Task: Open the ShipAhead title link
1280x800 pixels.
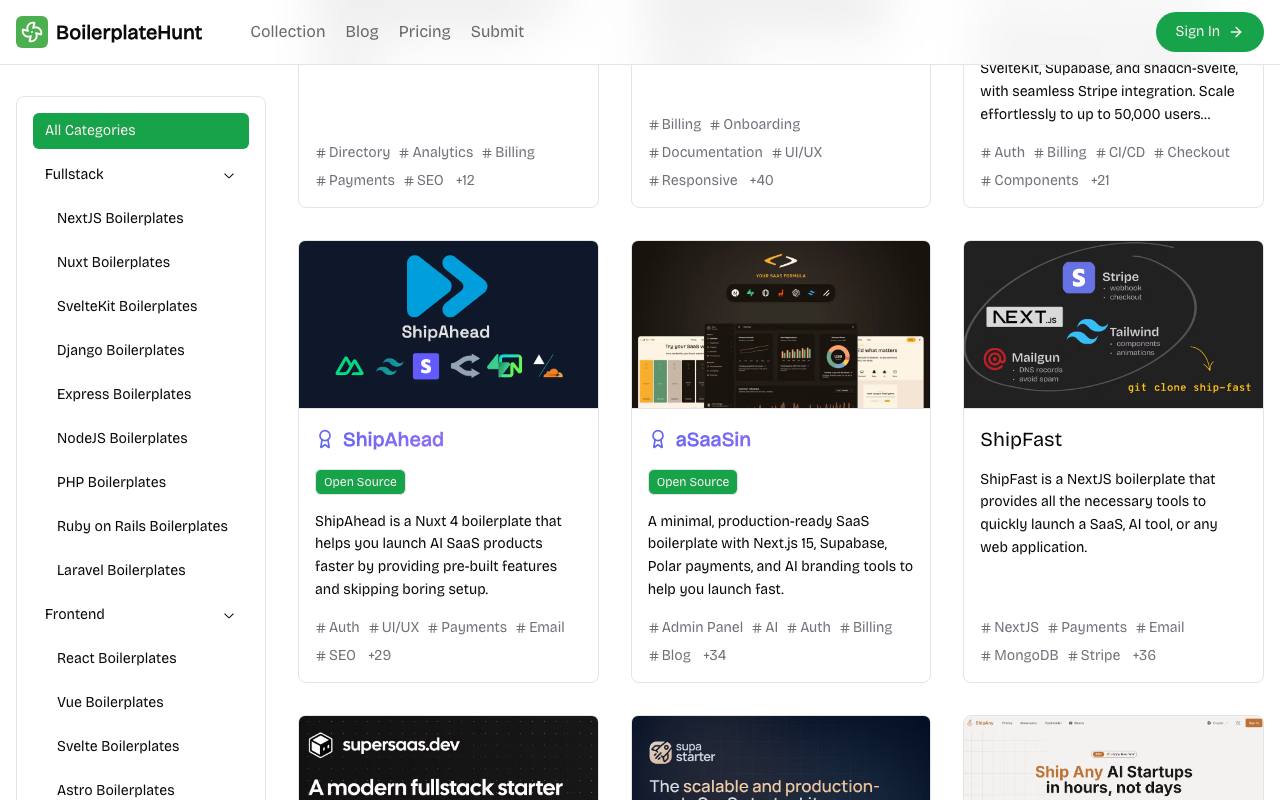Action: tap(393, 439)
